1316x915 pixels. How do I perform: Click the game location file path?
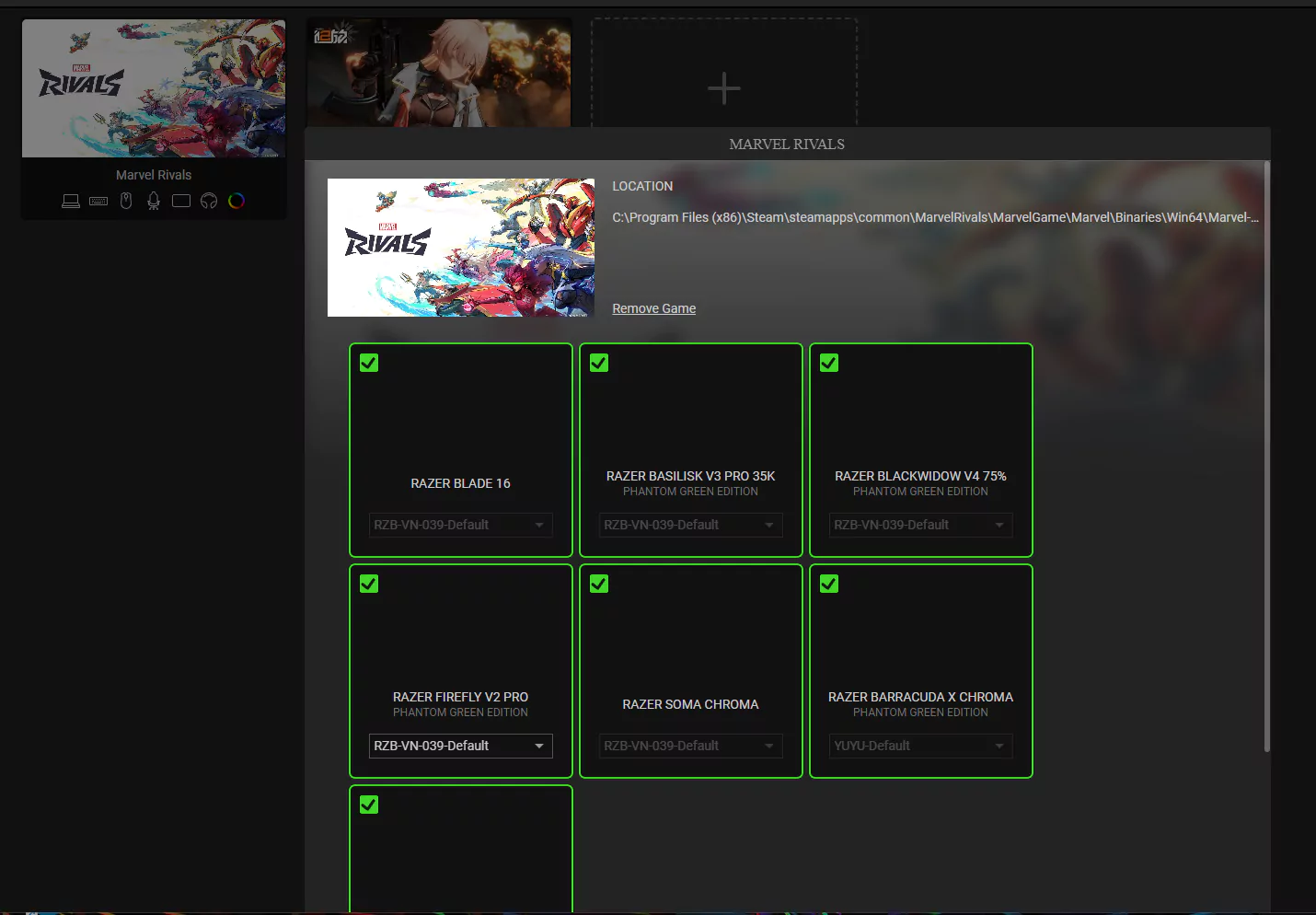pyautogui.click(x=936, y=217)
